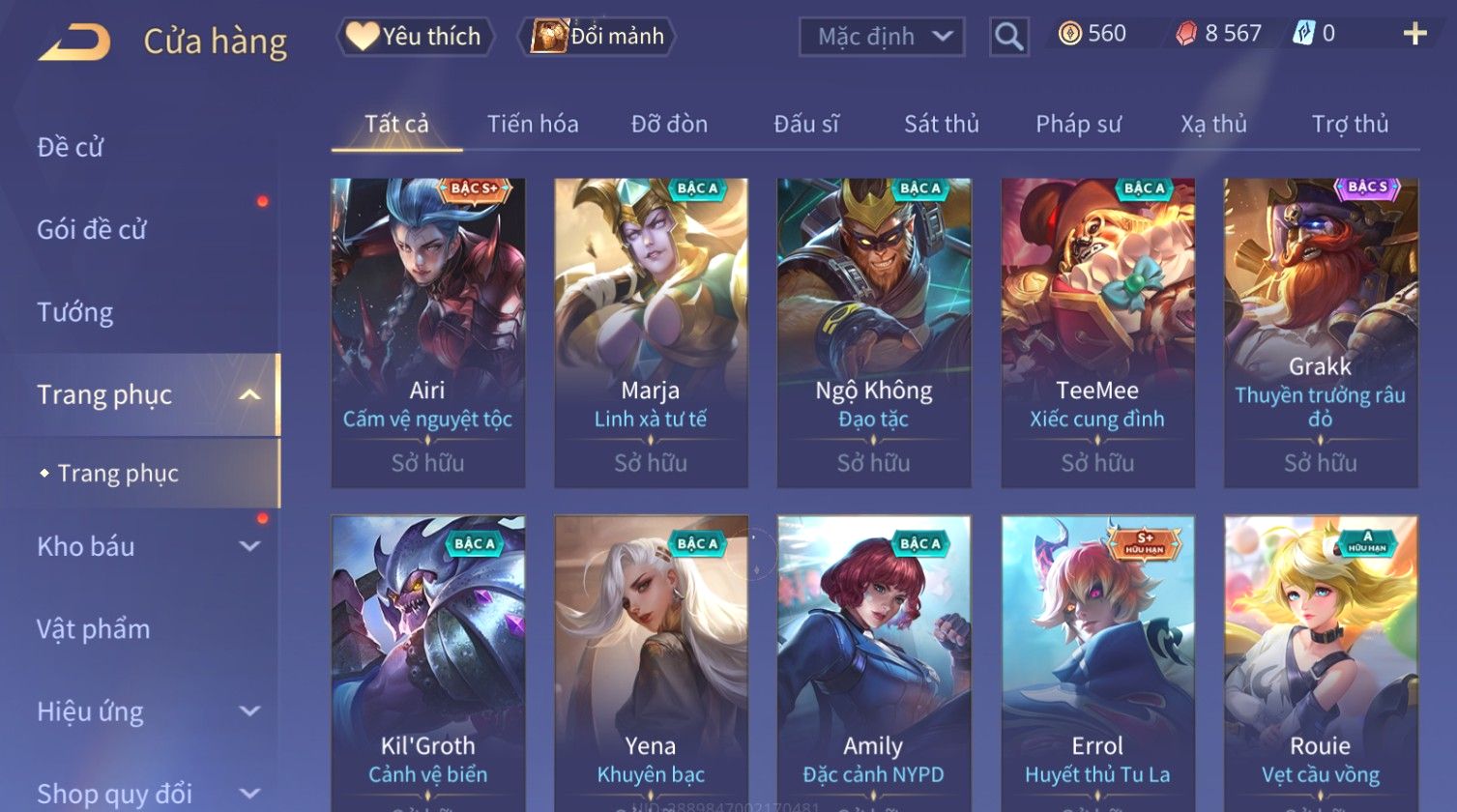Open Gói đề cử in sidebar
Viewport: 1457px width, 812px height.
coord(92,230)
